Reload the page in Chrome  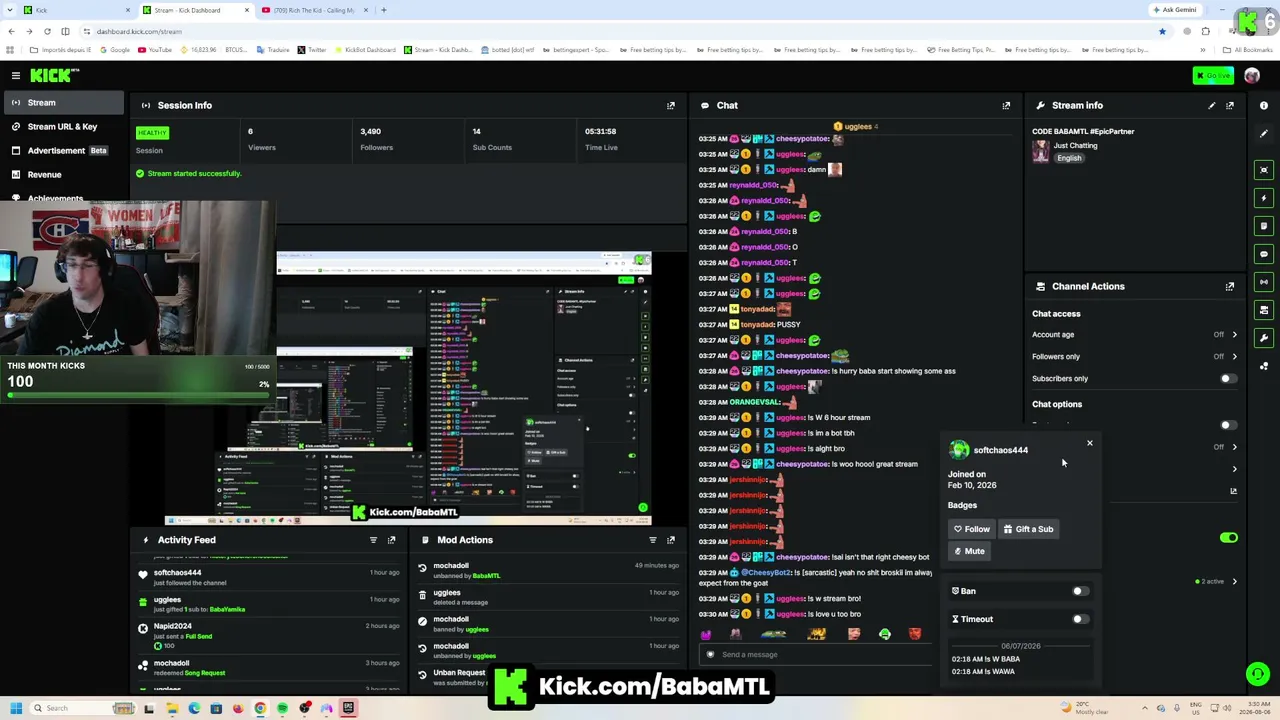[47, 31]
